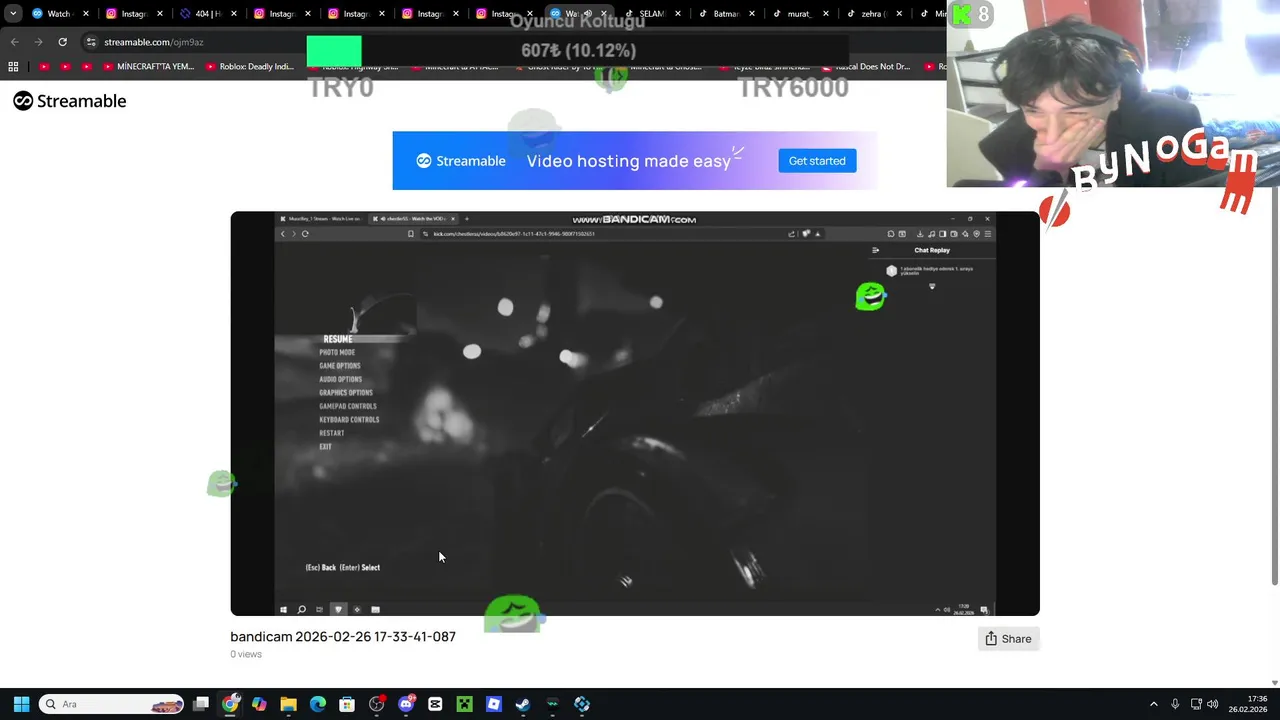Viewport: 1280px width, 720px height.
Task: Open the MİNECRAFT'TA YEM... bookmark
Action: click(148, 67)
